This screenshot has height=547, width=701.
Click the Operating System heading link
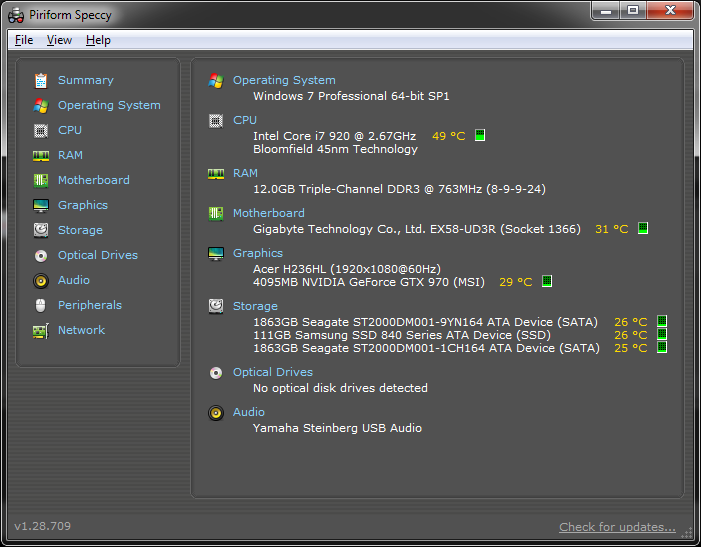284,80
